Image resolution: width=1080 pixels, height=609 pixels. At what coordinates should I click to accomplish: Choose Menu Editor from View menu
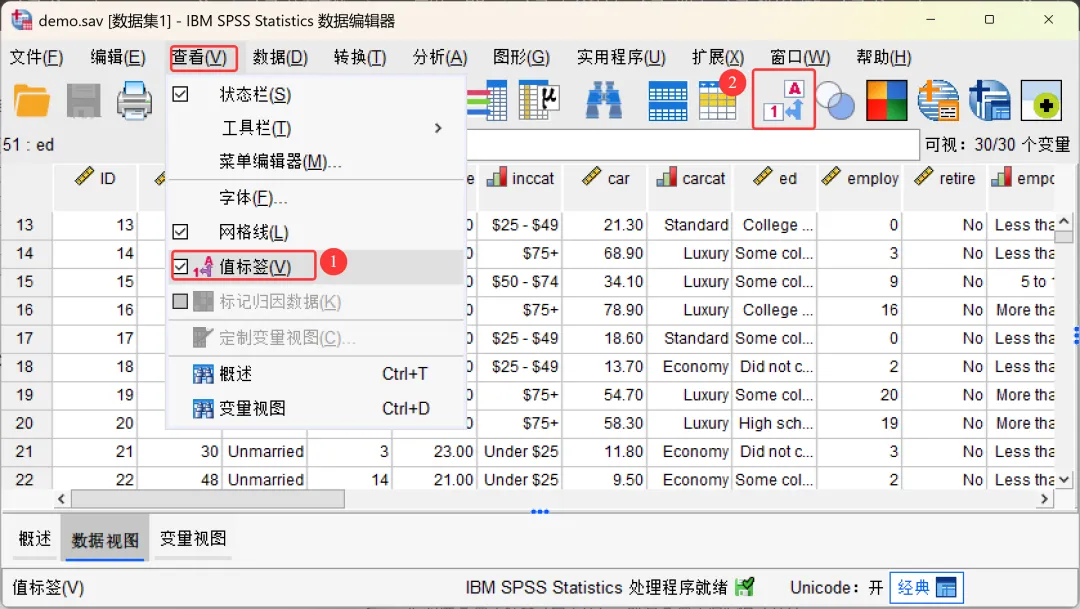(x=316, y=162)
